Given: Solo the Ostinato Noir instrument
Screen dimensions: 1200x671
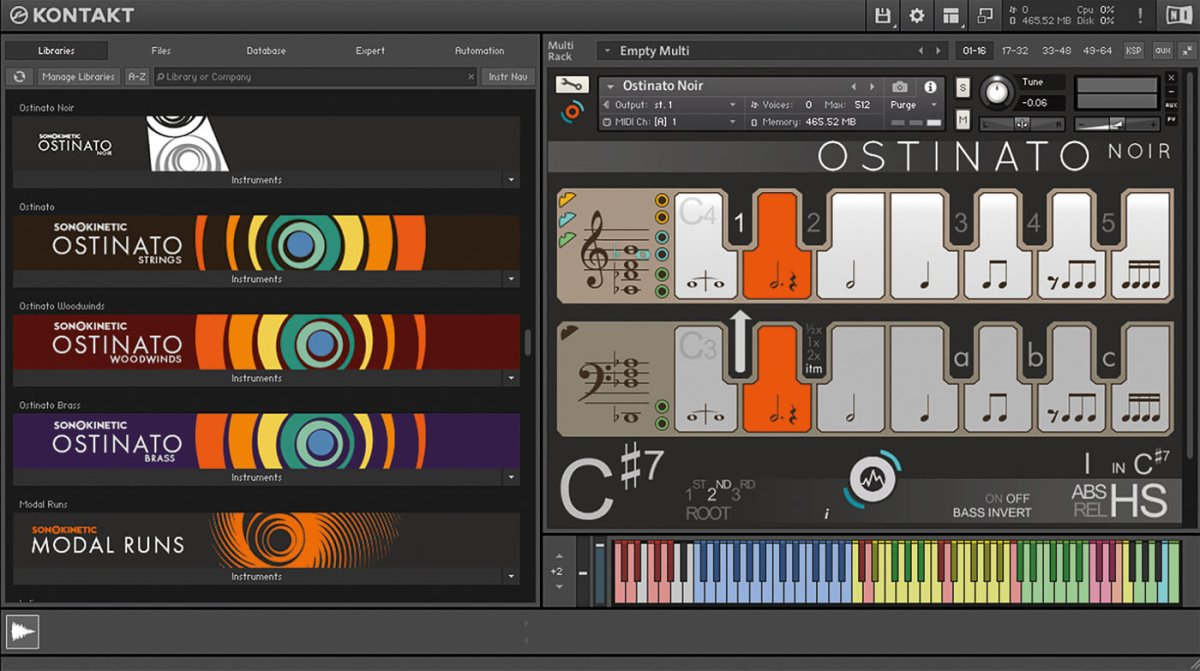Looking at the screenshot, I should pos(963,87).
